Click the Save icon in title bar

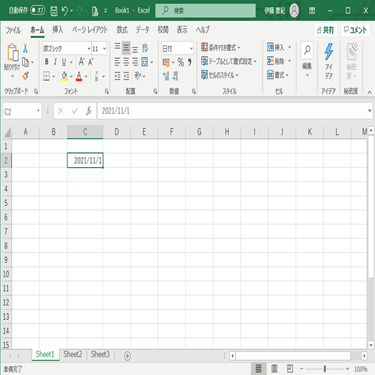click(x=54, y=11)
